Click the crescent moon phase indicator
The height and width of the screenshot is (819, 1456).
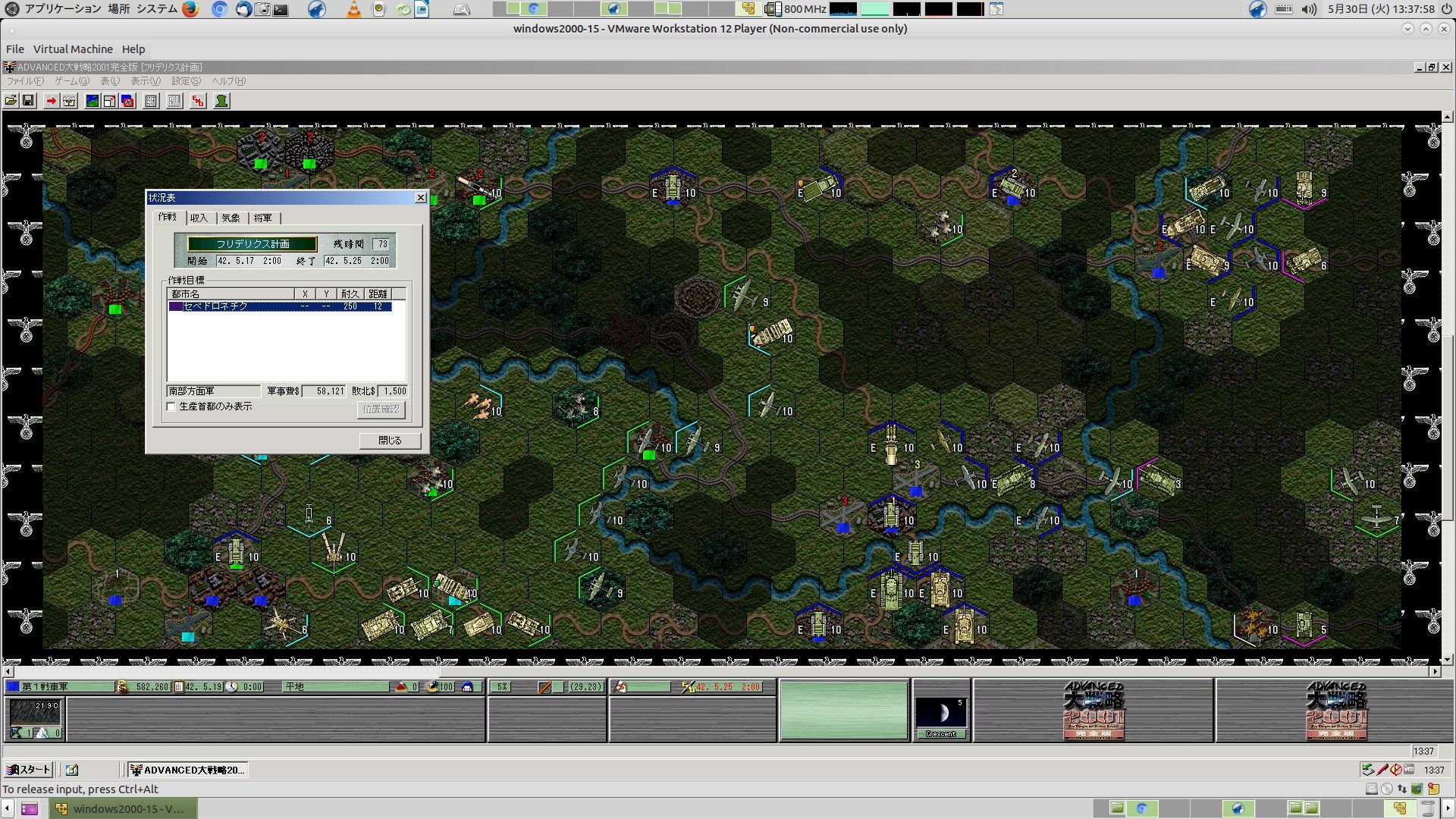pos(941,713)
